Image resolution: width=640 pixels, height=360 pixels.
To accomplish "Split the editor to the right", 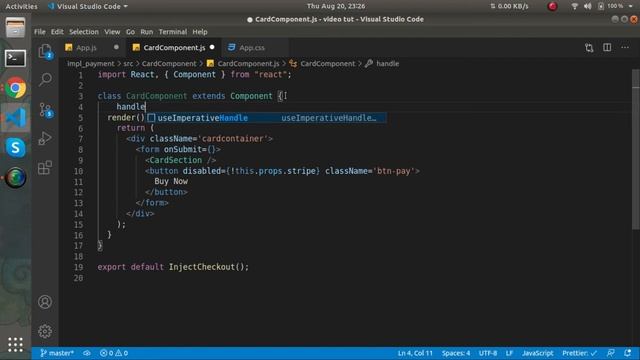I will [607, 47].
